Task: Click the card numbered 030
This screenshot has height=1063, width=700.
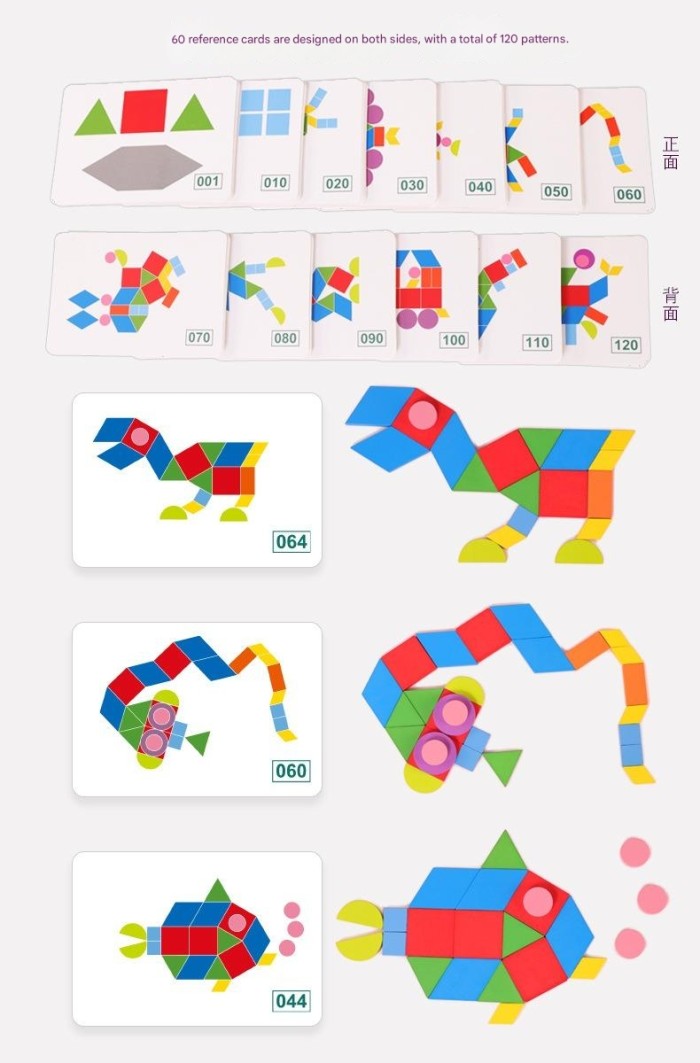Action: coord(402,143)
